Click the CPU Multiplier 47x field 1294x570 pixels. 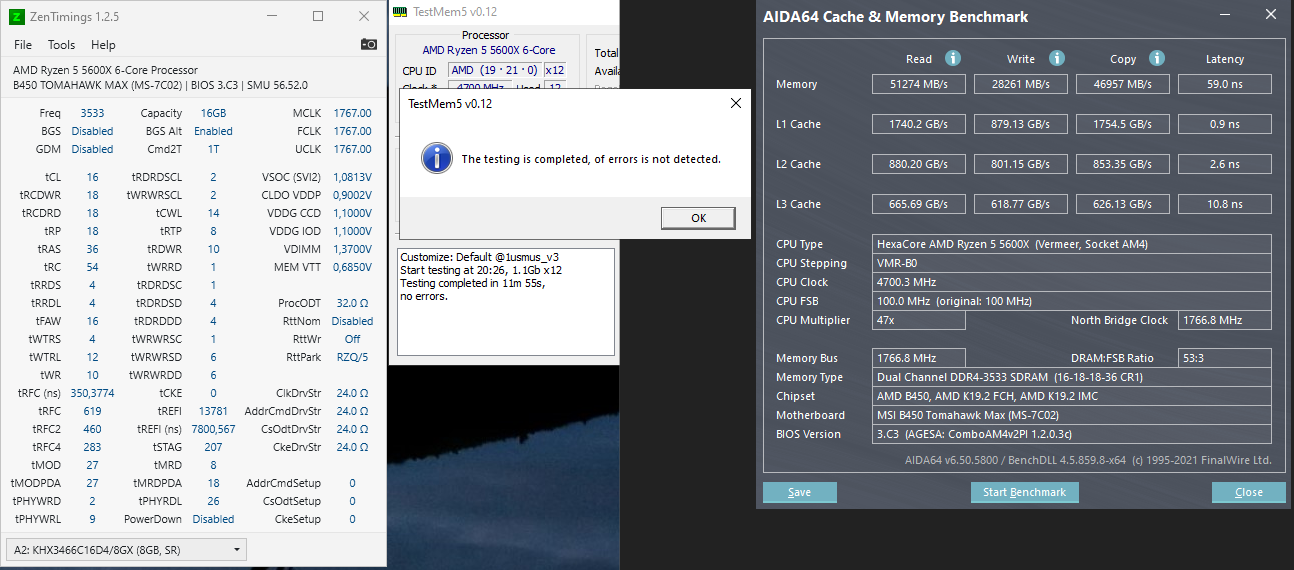[919, 320]
